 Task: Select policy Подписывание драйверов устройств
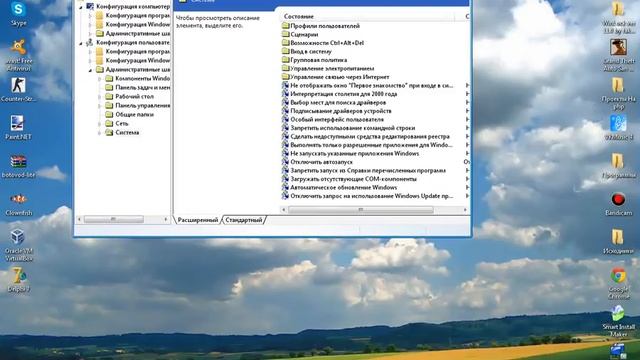(337, 111)
